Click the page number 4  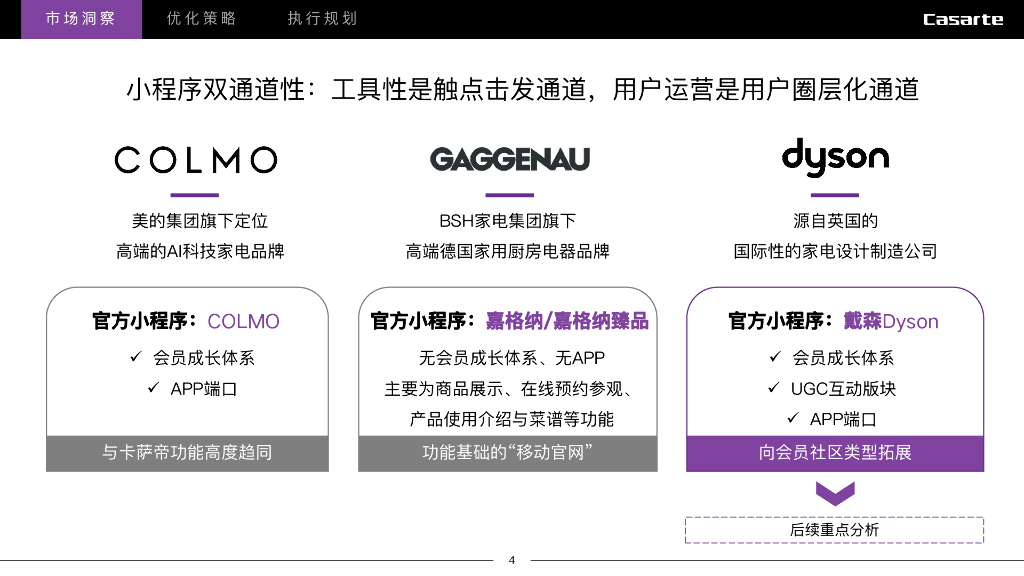point(512,560)
